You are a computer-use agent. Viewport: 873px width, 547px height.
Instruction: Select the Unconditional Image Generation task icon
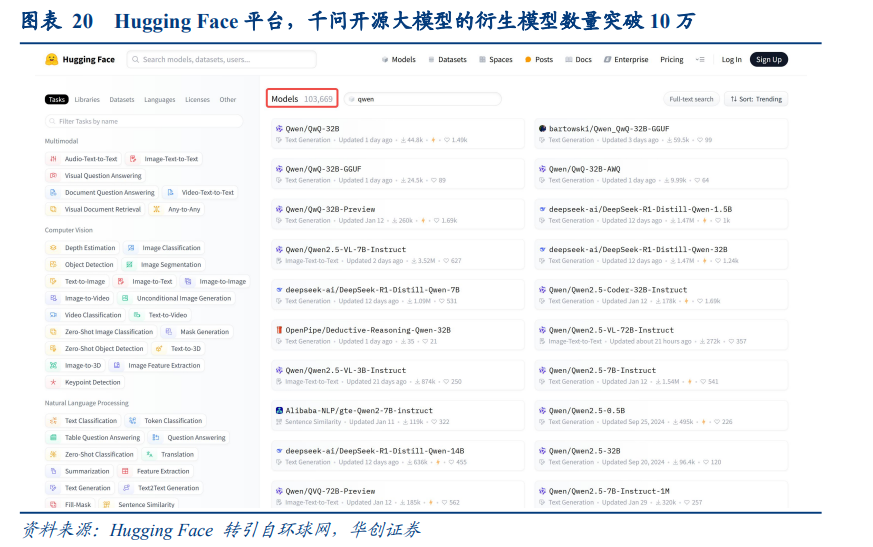125,298
